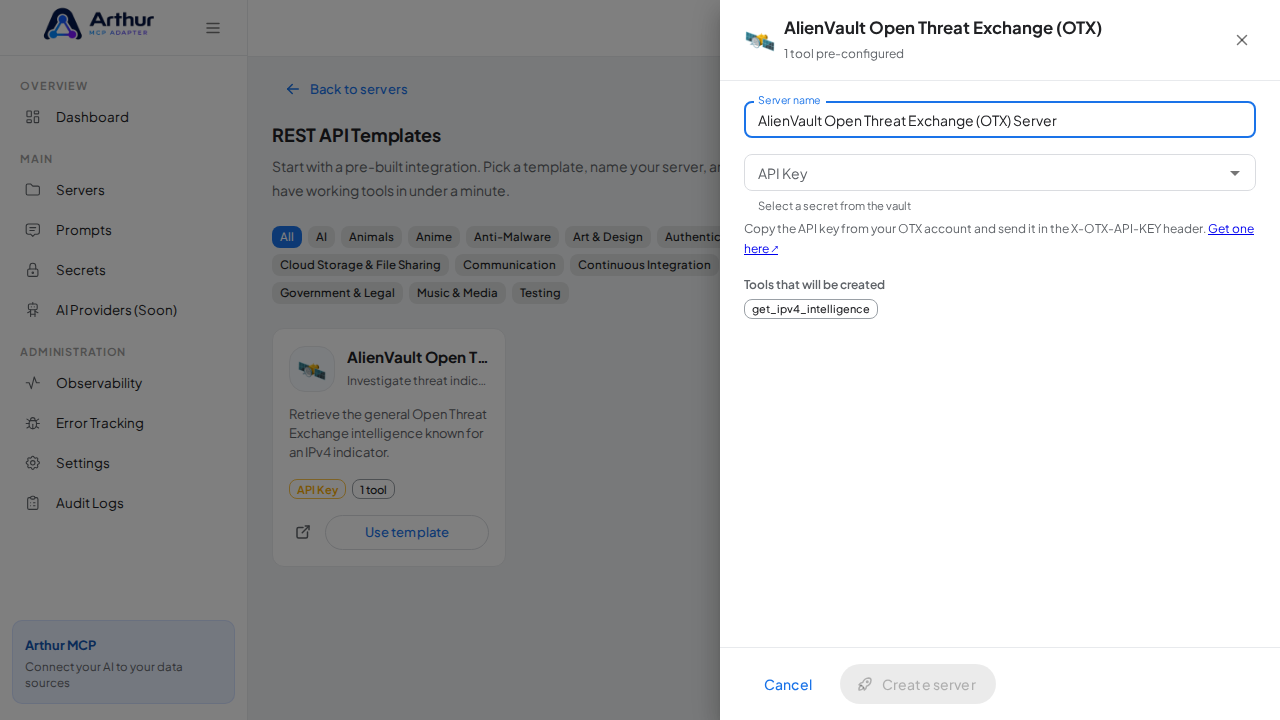Close the AlienVault OTX panel
This screenshot has height=720, width=1280.
[x=1242, y=40]
